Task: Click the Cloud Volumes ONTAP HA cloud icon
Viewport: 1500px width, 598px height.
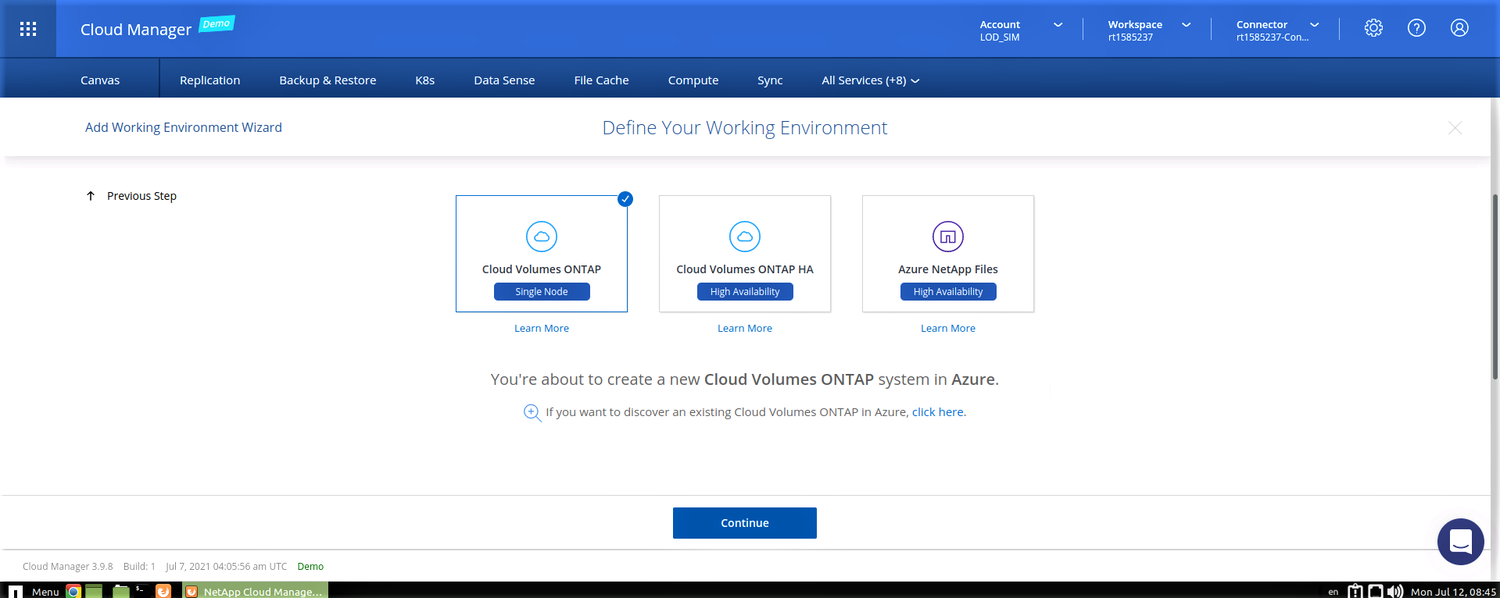Action: 745,236
